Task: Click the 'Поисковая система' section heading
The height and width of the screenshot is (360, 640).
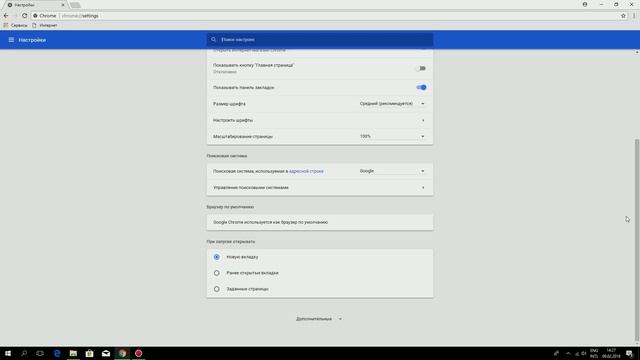Action: click(227, 156)
